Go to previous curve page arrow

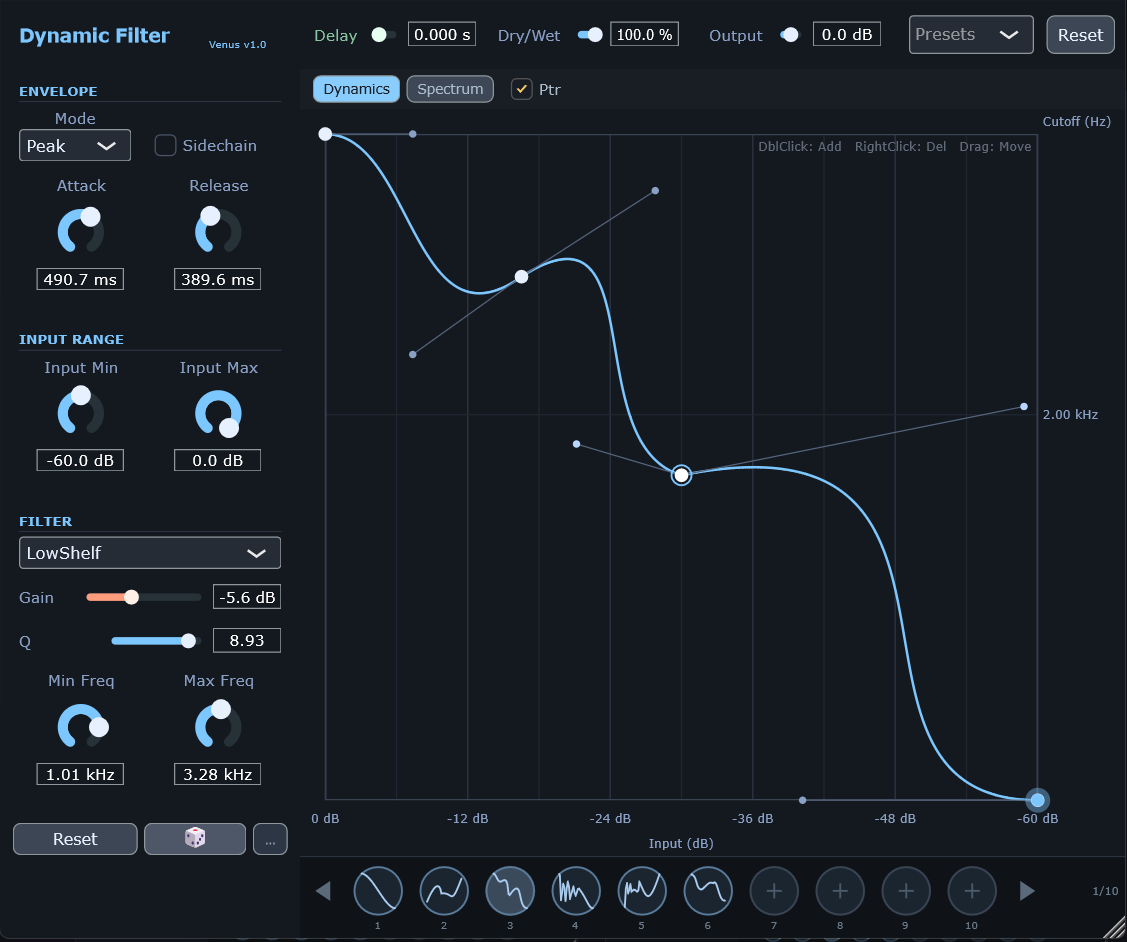click(323, 891)
